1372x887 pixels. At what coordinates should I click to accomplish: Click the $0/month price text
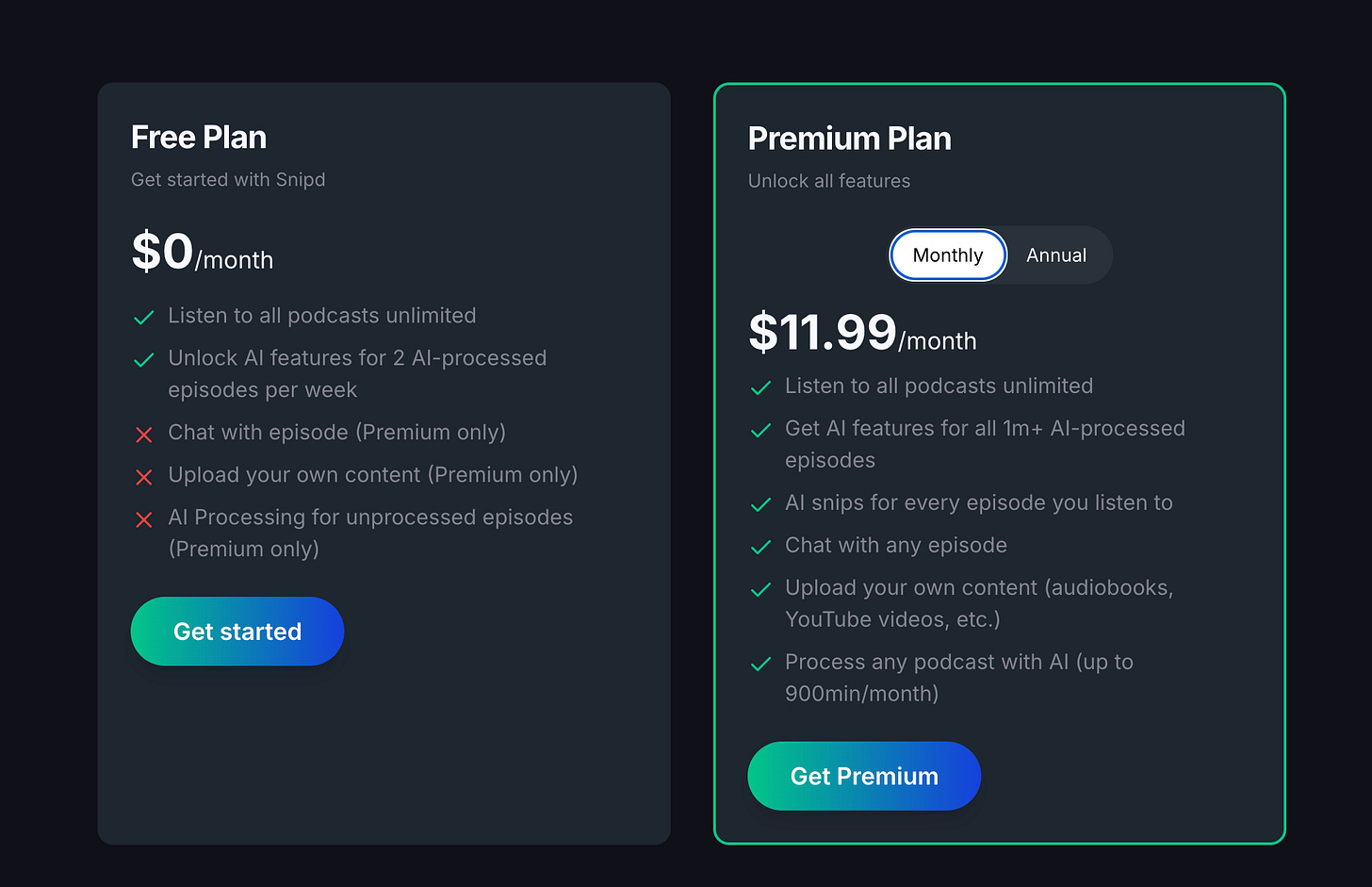[202, 253]
